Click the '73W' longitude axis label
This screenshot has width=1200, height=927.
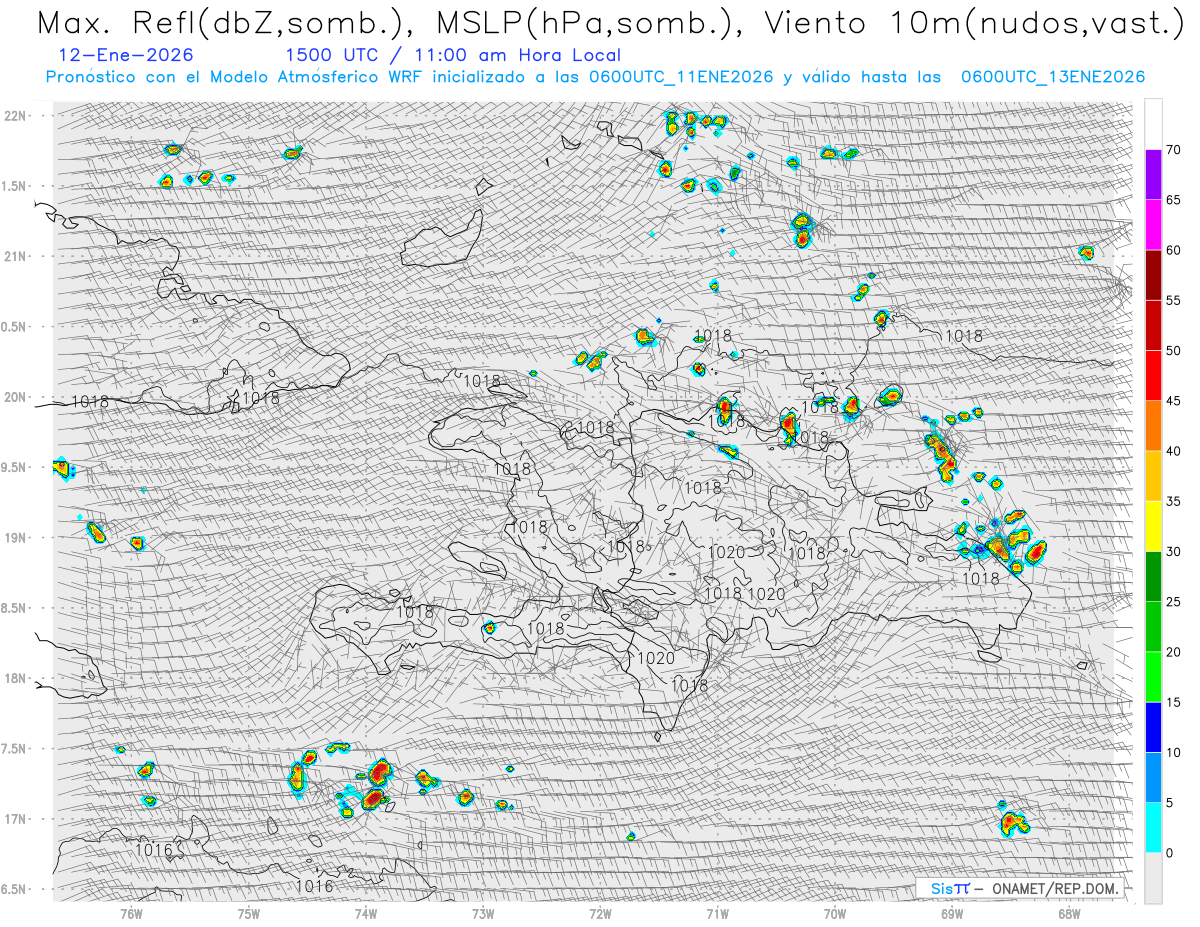[x=483, y=914]
